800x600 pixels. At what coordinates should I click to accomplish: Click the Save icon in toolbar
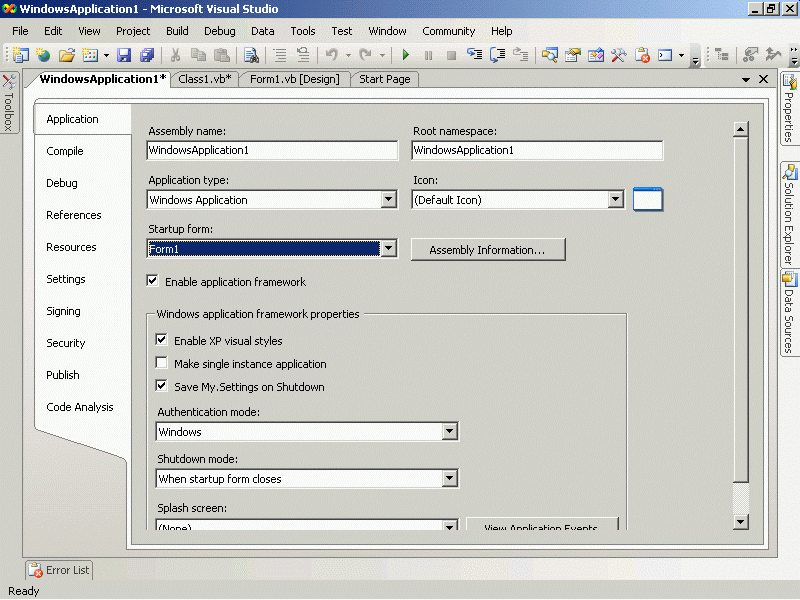pyautogui.click(x=124, y=55)
